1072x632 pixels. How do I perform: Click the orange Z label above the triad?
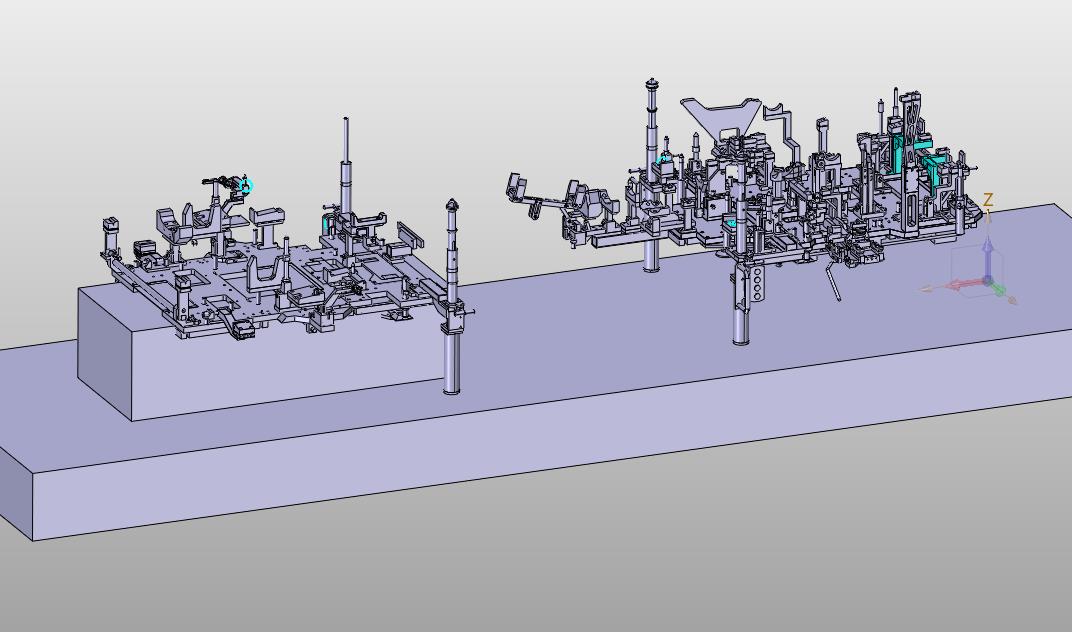coord(988,200)
